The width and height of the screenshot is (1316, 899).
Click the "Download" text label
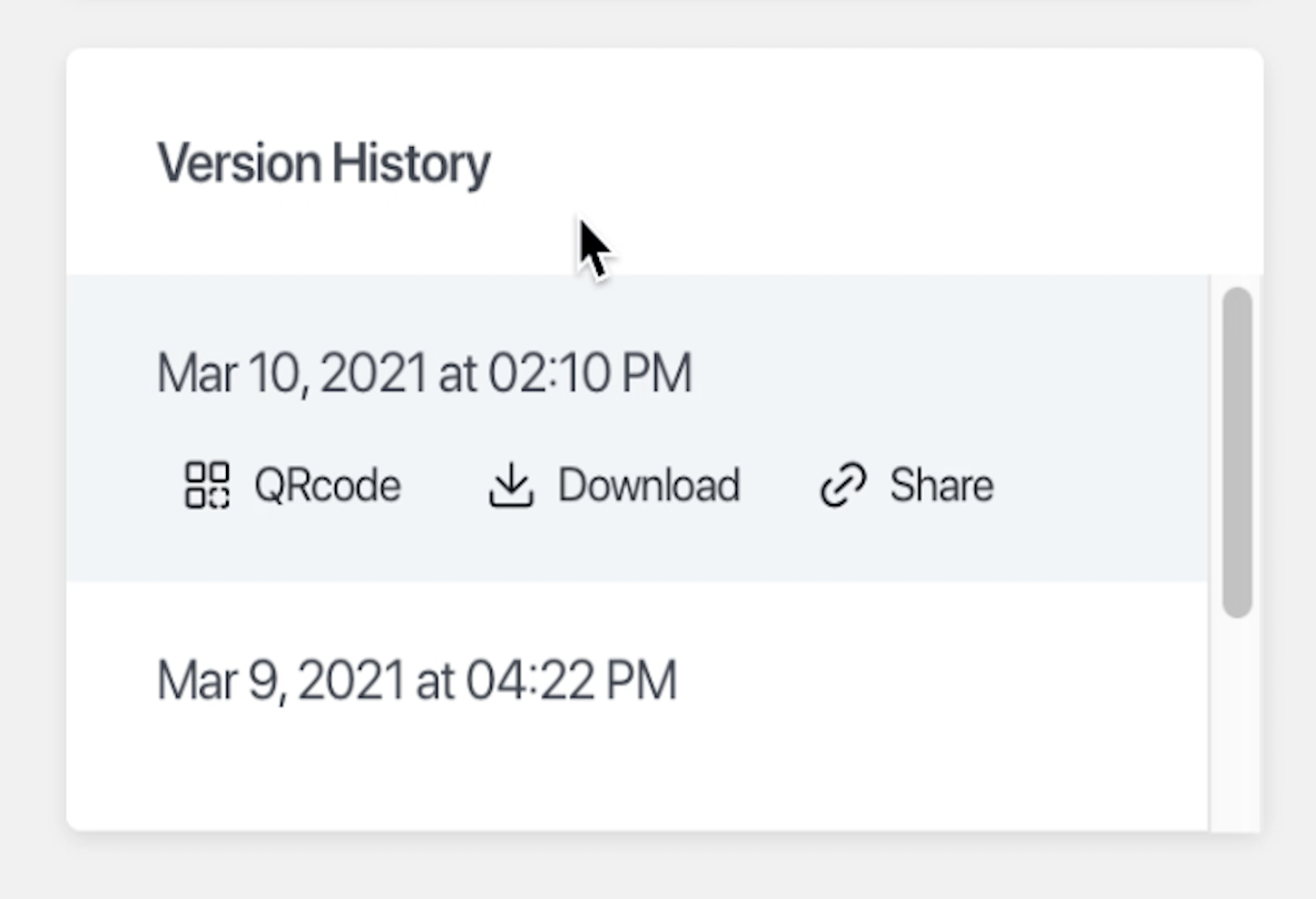click(649, 485)
